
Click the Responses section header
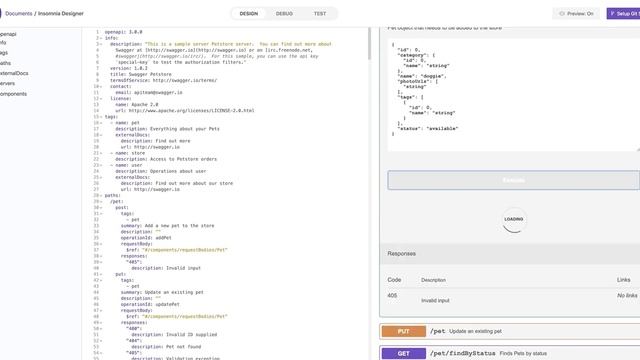coord(510,253)
